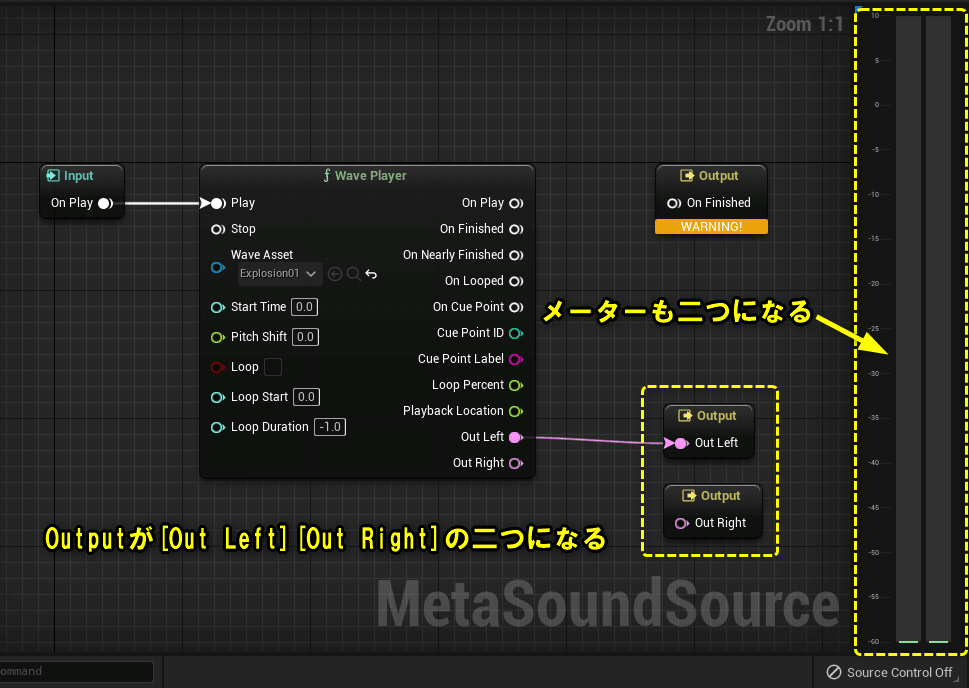Select the Wave Player node header
This screenshot has height=688, width=969.
366,174
